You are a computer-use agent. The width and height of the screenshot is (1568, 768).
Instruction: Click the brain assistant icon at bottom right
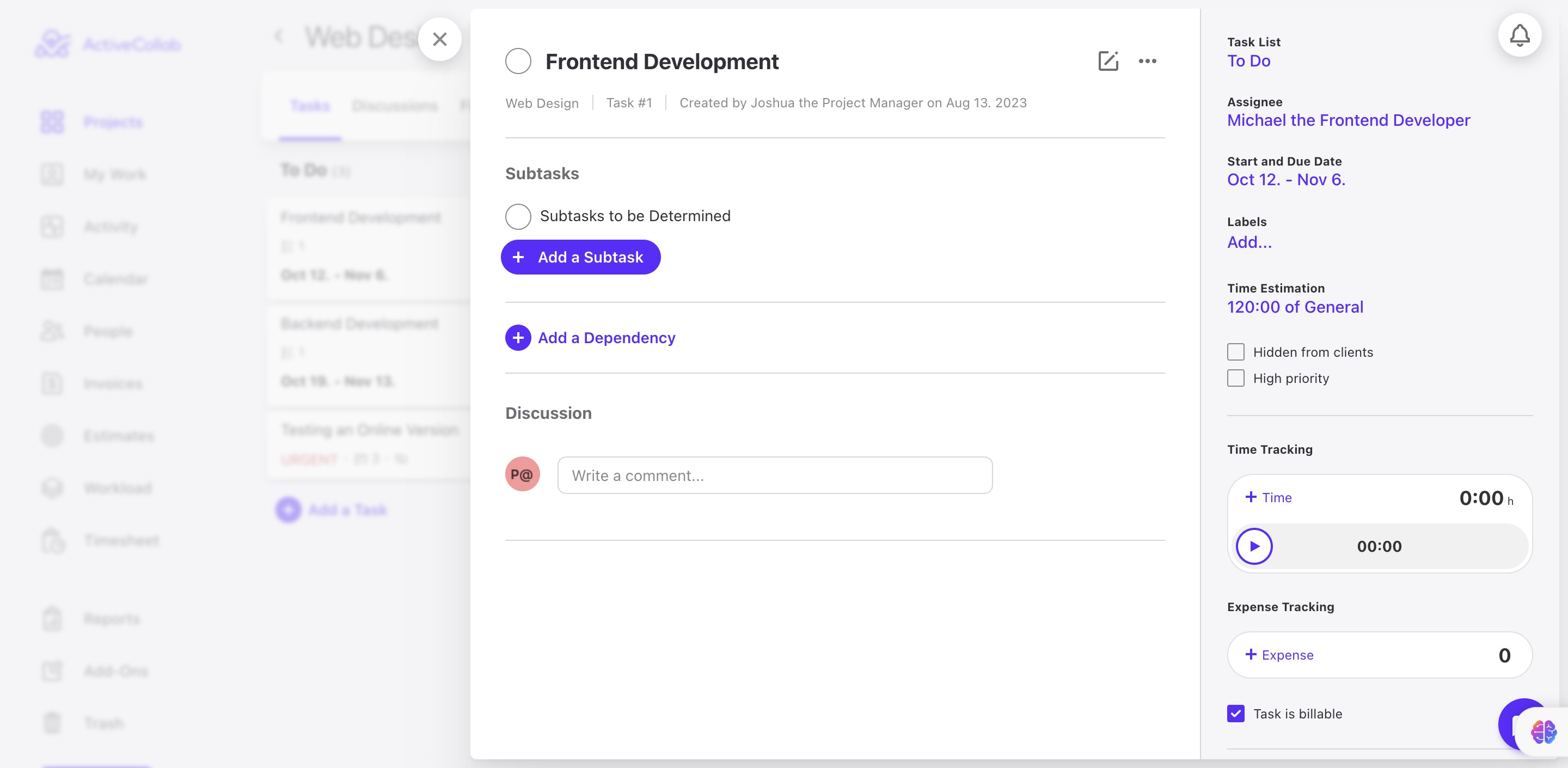1543,732
